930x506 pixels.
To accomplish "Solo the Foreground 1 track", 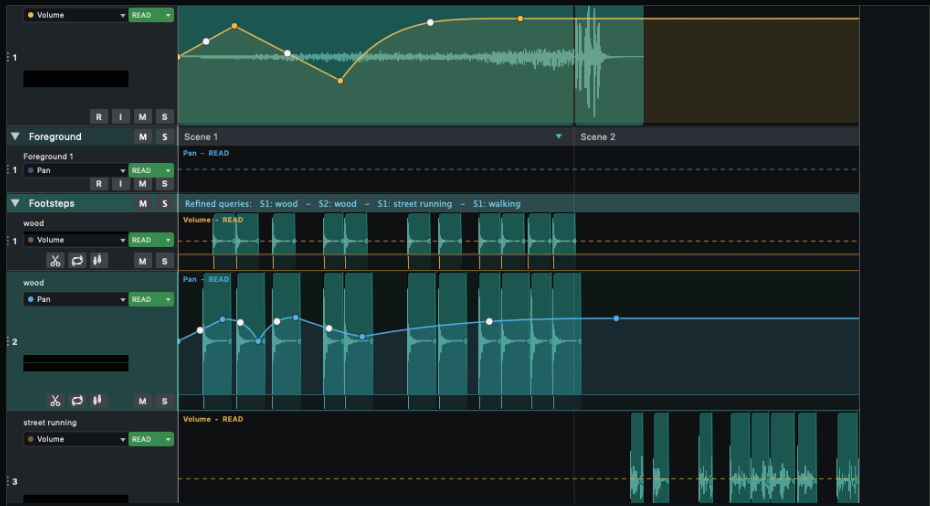I will coord(164,184).
